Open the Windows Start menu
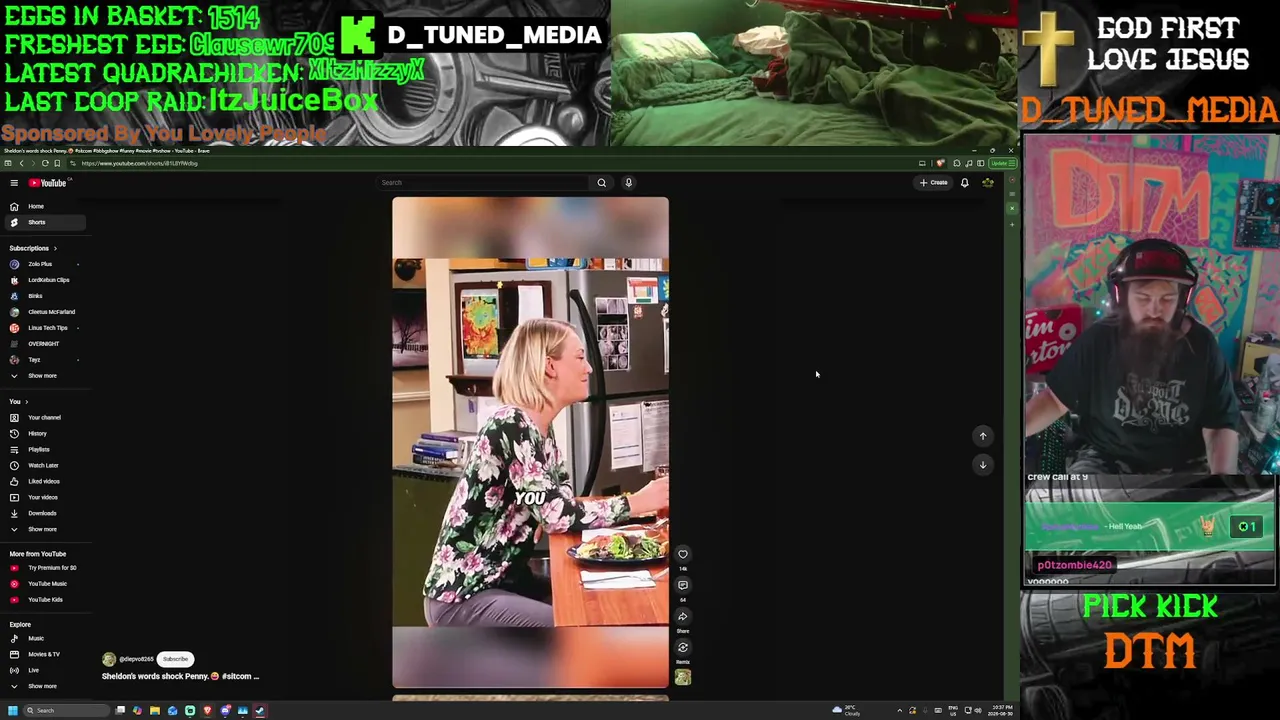This screenshot has width=1280, height=720. (x=13, y=711)
